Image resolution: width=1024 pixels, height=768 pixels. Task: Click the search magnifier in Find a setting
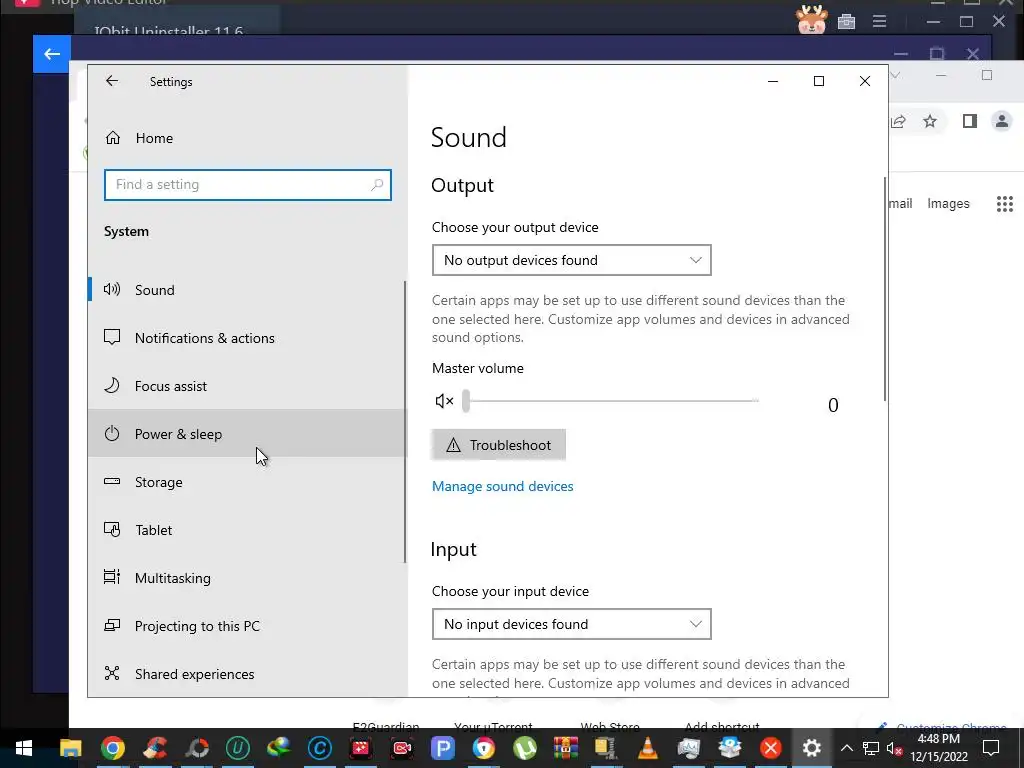[377, 185]
